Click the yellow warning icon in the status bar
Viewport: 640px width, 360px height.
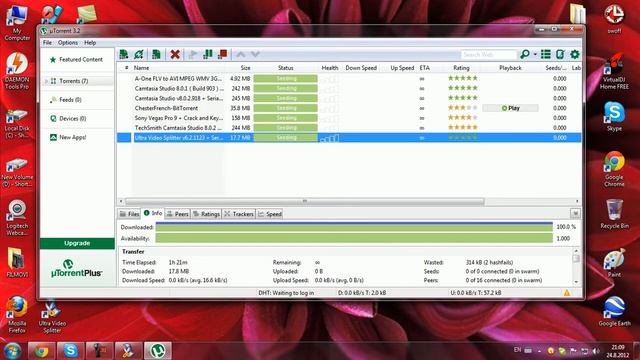567,293
